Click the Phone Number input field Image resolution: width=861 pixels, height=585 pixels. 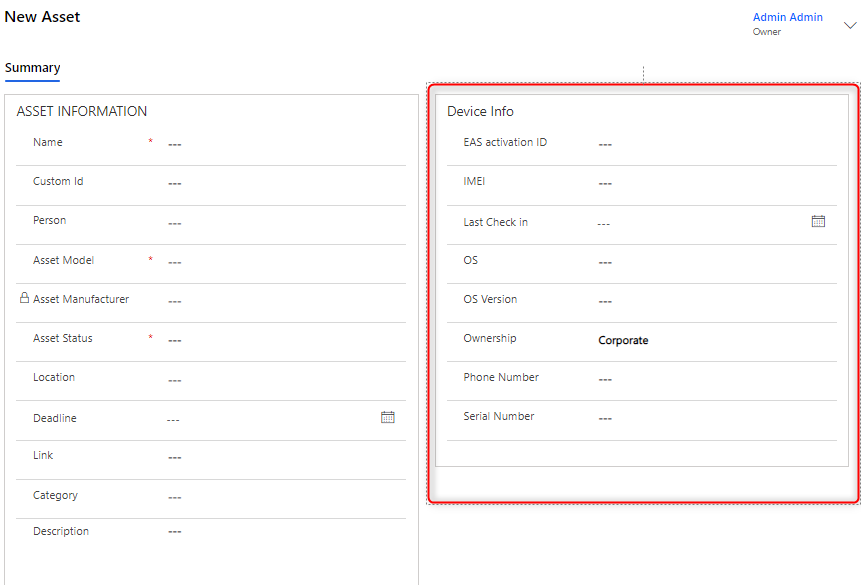click(710, 380)
